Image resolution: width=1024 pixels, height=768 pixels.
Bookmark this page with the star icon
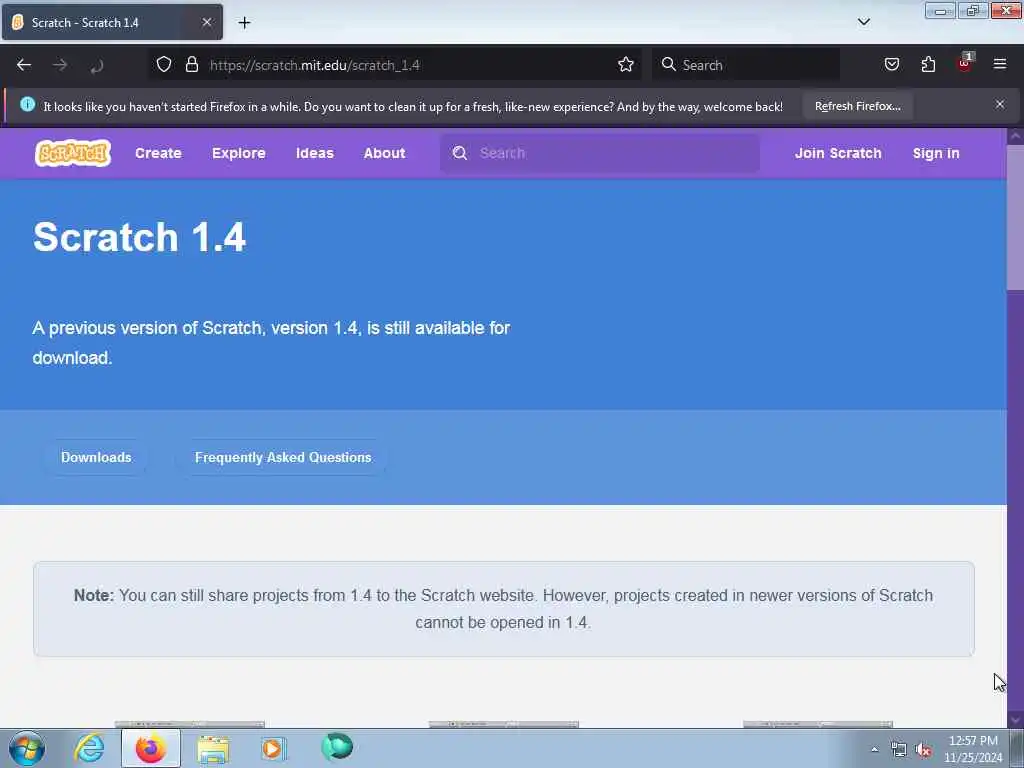(626, 64)
